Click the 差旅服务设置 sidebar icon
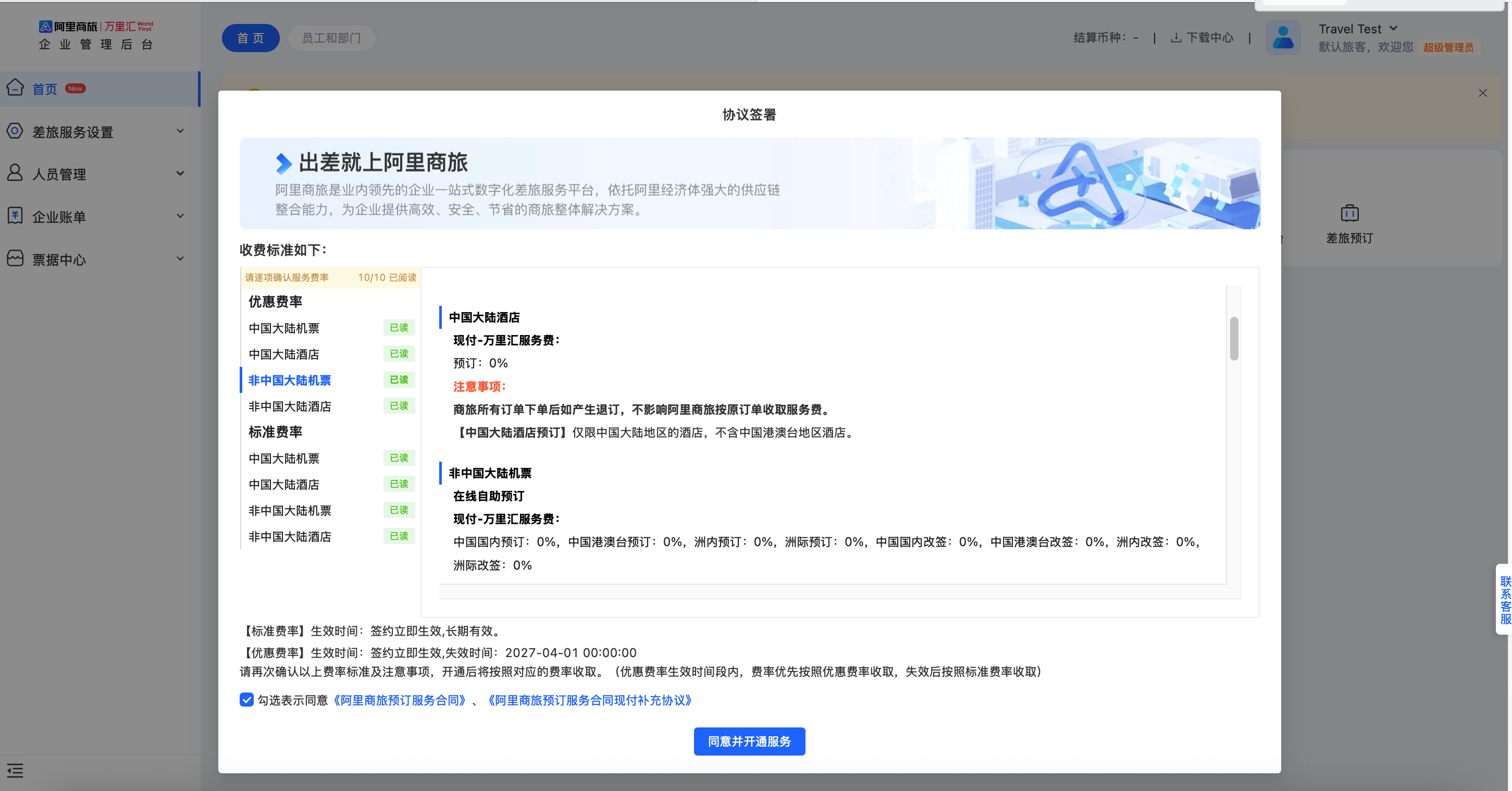Screen dimensions: 1512x791 (x=15, y=130)
